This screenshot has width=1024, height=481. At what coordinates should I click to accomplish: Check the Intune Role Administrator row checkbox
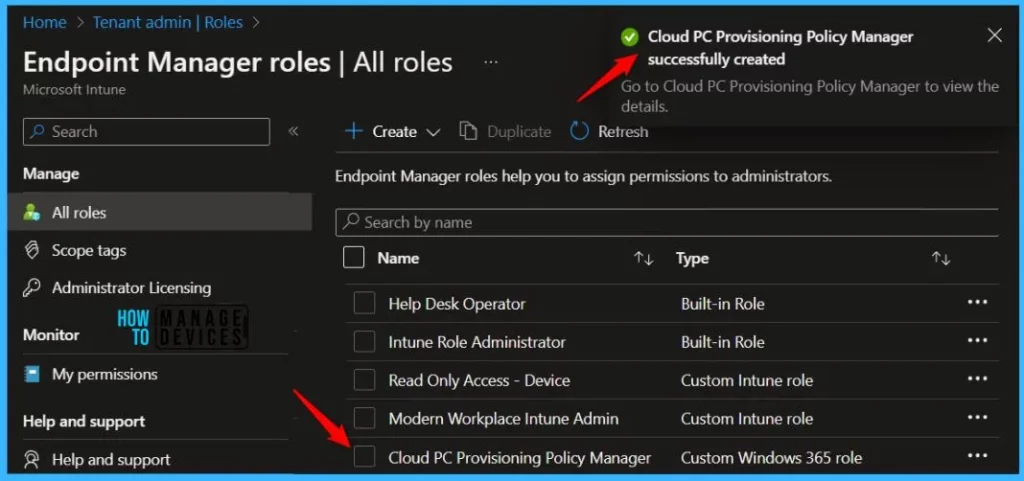364,341
